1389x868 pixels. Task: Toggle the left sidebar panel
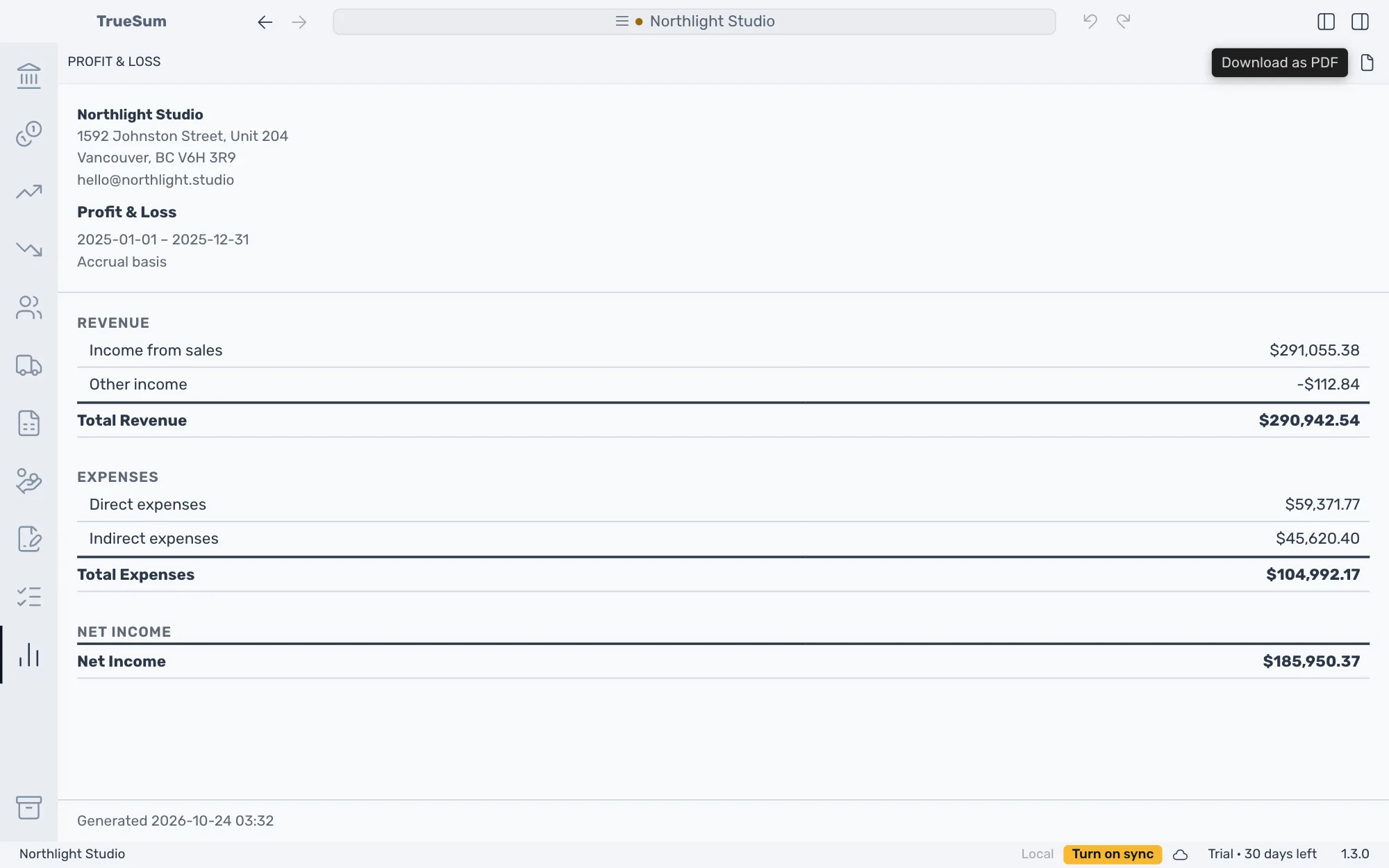(x=1326, y=22)
